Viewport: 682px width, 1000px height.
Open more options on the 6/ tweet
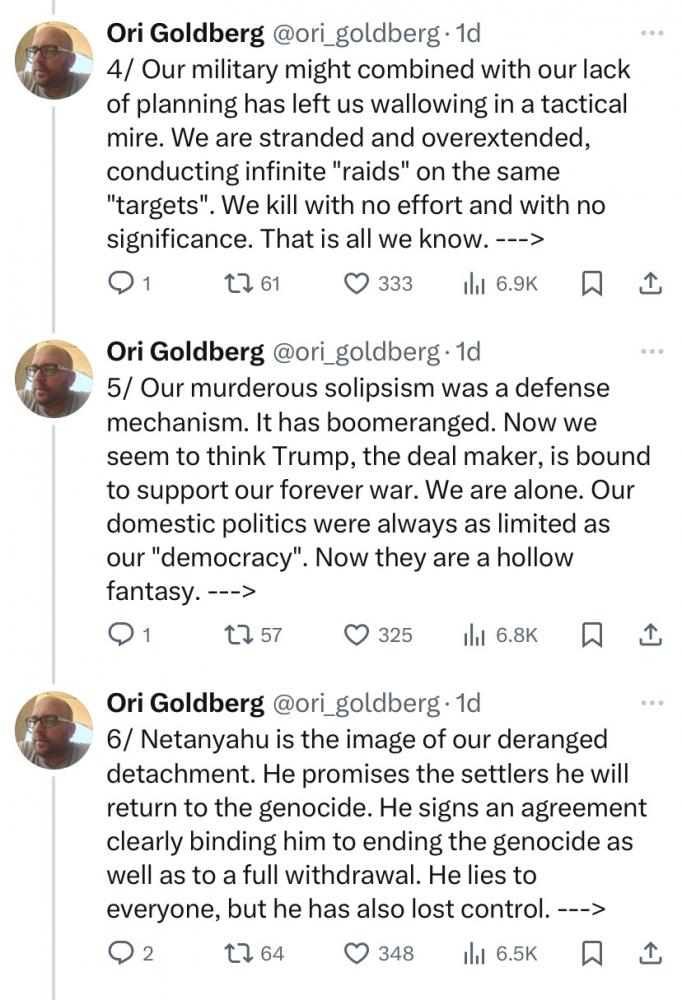point(651,704)
